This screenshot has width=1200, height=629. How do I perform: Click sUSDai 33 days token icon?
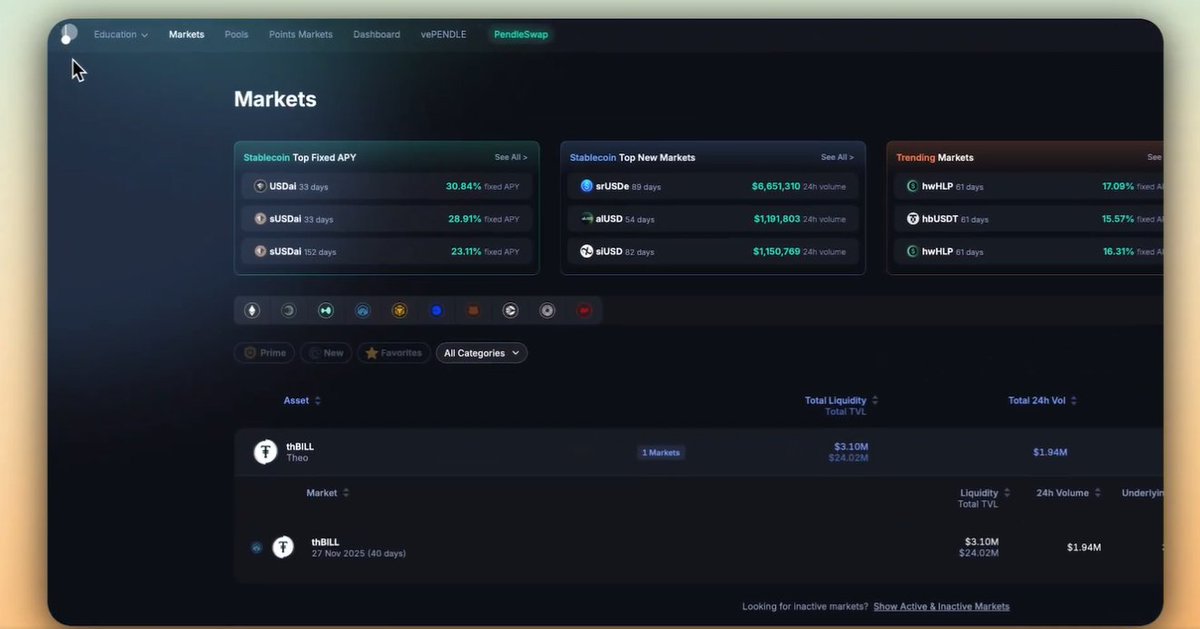pyautogui.click(x=260, y=219)
